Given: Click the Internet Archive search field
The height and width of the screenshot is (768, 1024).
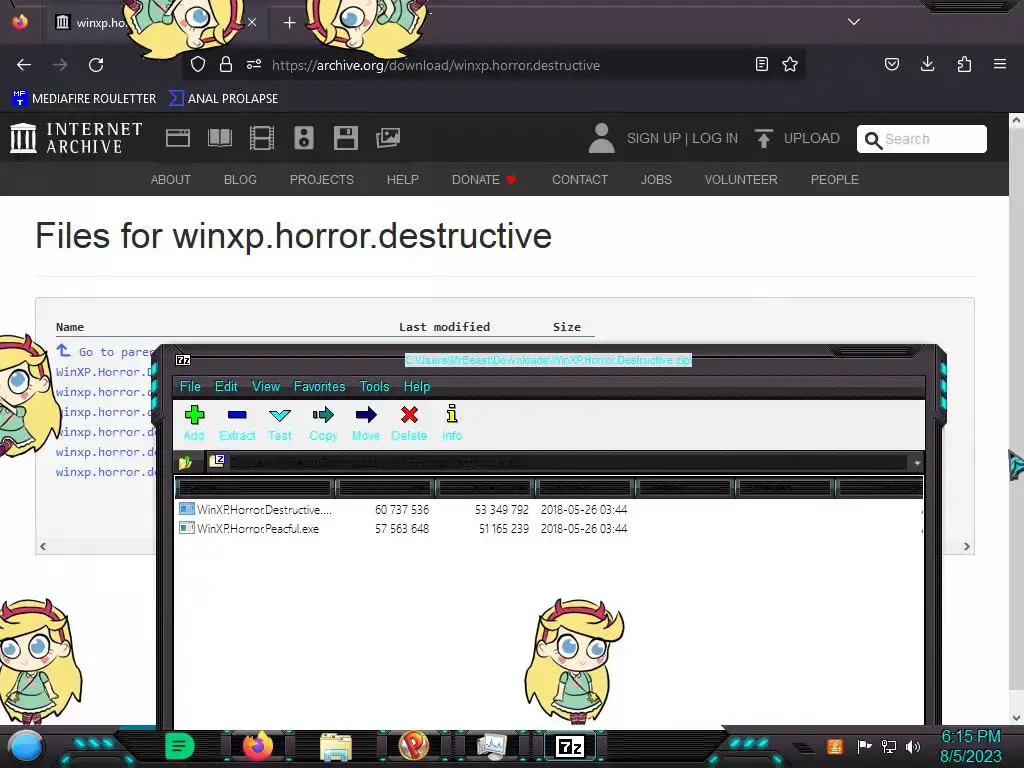Looking at the screenshot, I should tap(921, 139).
